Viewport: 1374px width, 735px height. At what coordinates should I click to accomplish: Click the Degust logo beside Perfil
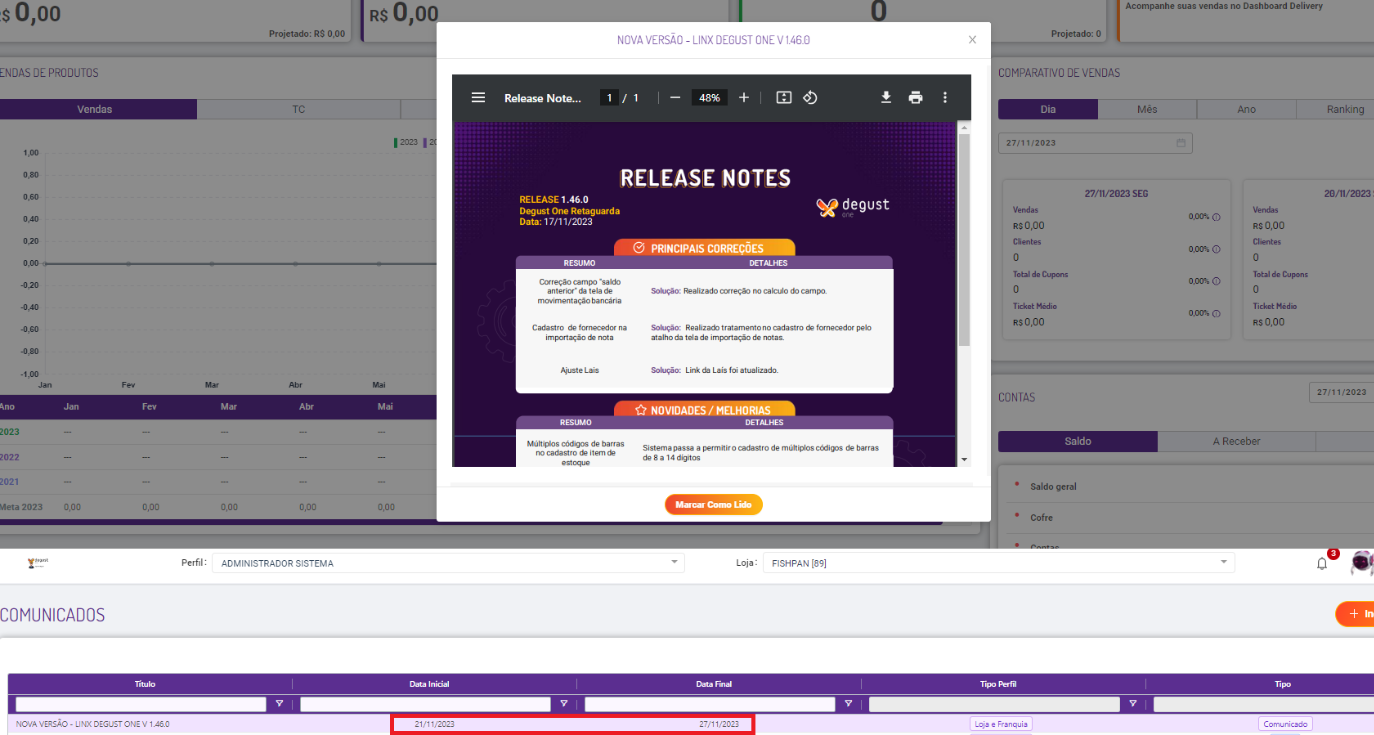pos(38,562)
